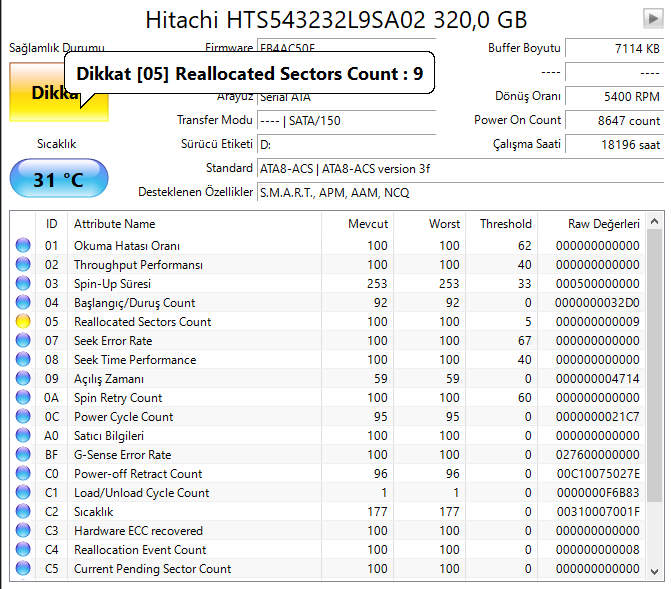Click the blue status icon for Power-off Retract Count

(x=23, y=473)
